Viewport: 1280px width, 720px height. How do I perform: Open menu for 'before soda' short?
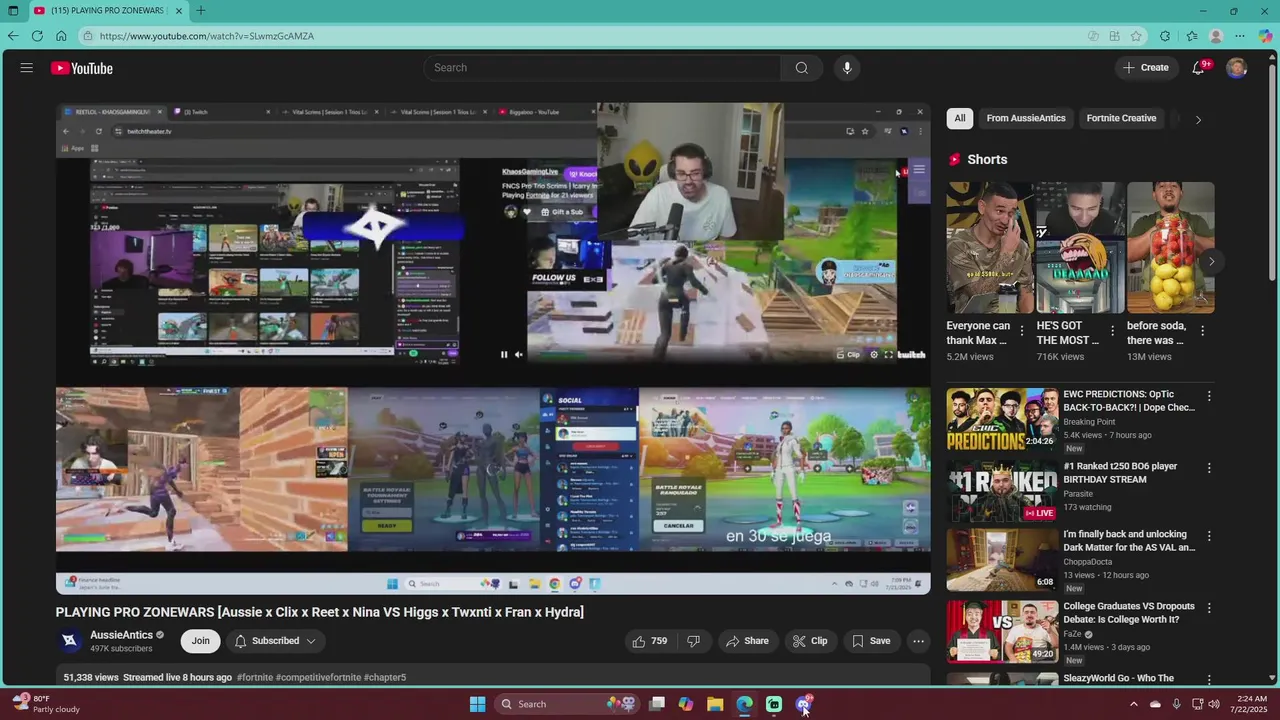tap(1202, 331)
